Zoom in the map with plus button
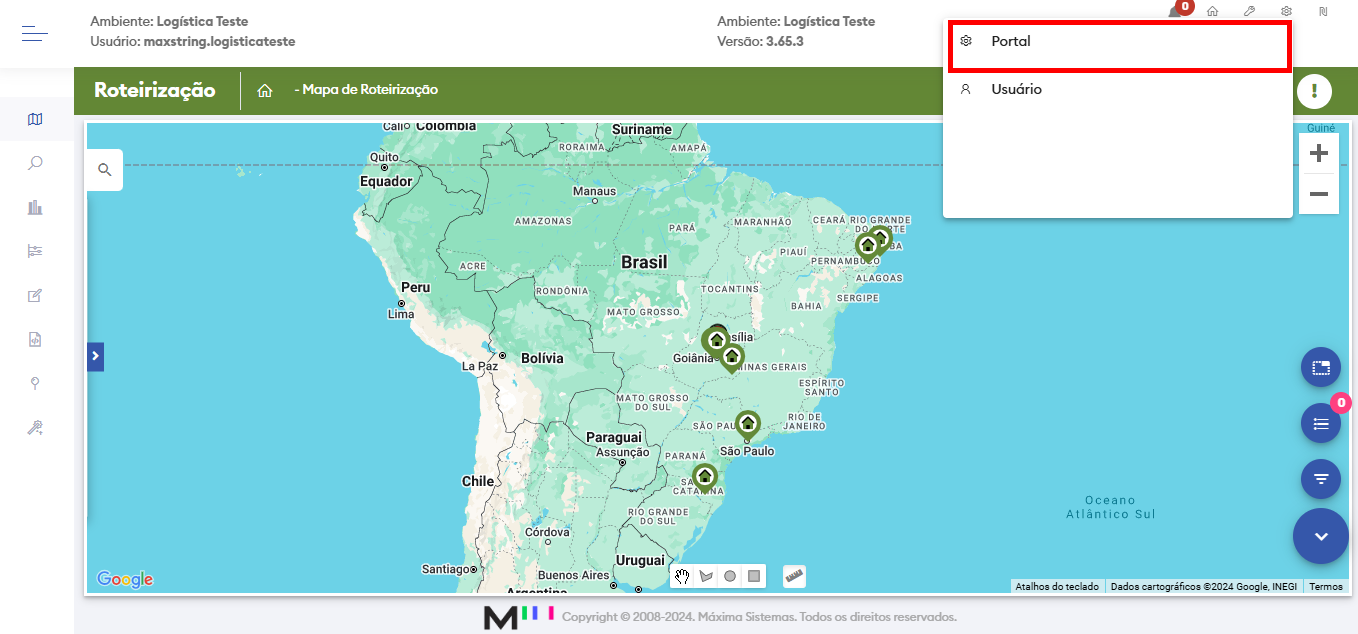 tap(1319, 153)
